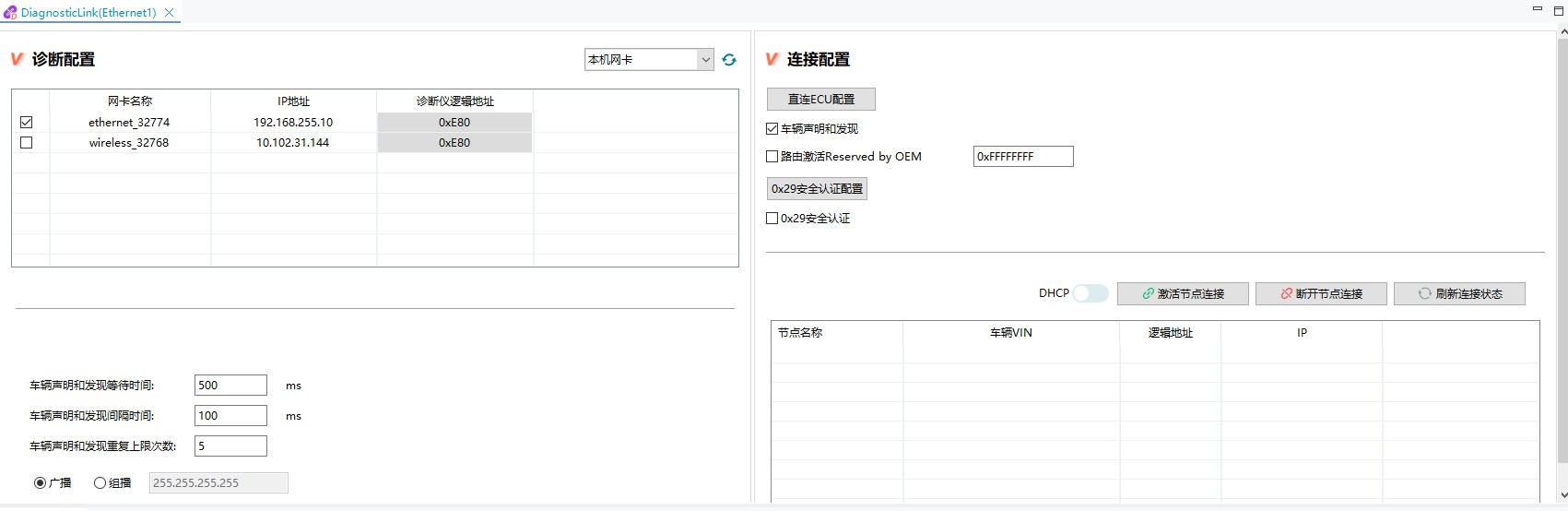Click the DiagnosticLink tab icon
Image resolution: width=1568 pixels, height=511 pixels.
(x=10, y=13)
